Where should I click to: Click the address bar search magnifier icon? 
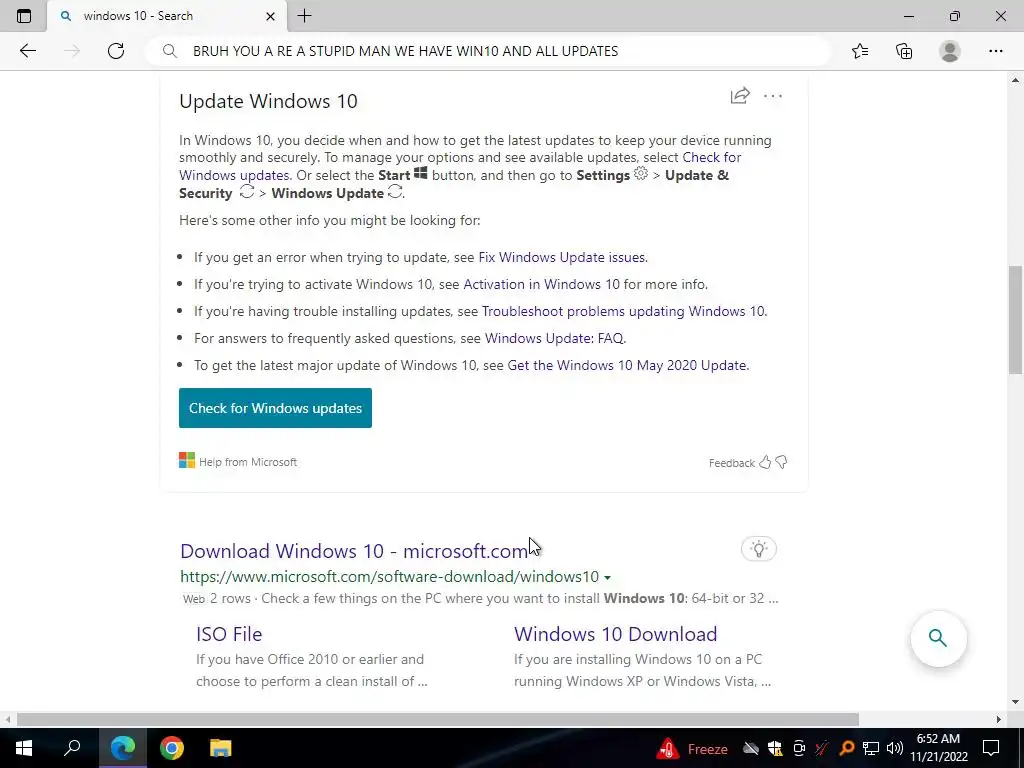pyautogui.click(x=170, y=51)
